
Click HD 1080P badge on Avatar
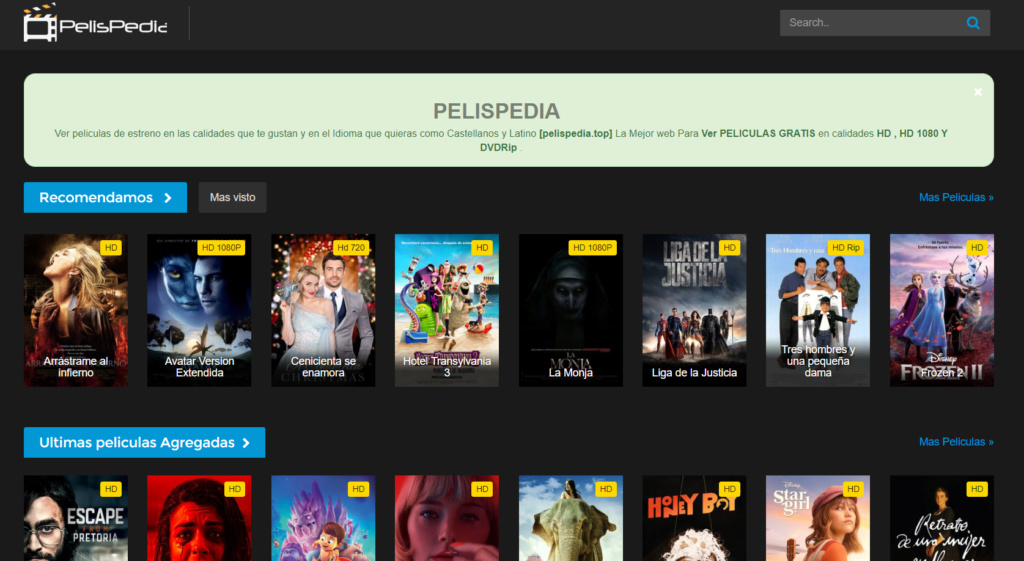coord(221,248)
